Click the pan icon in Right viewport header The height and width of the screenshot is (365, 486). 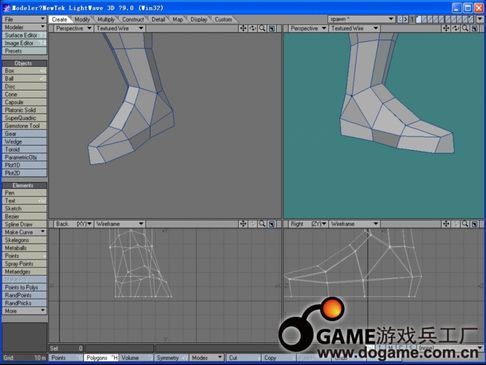pos(446,224)
